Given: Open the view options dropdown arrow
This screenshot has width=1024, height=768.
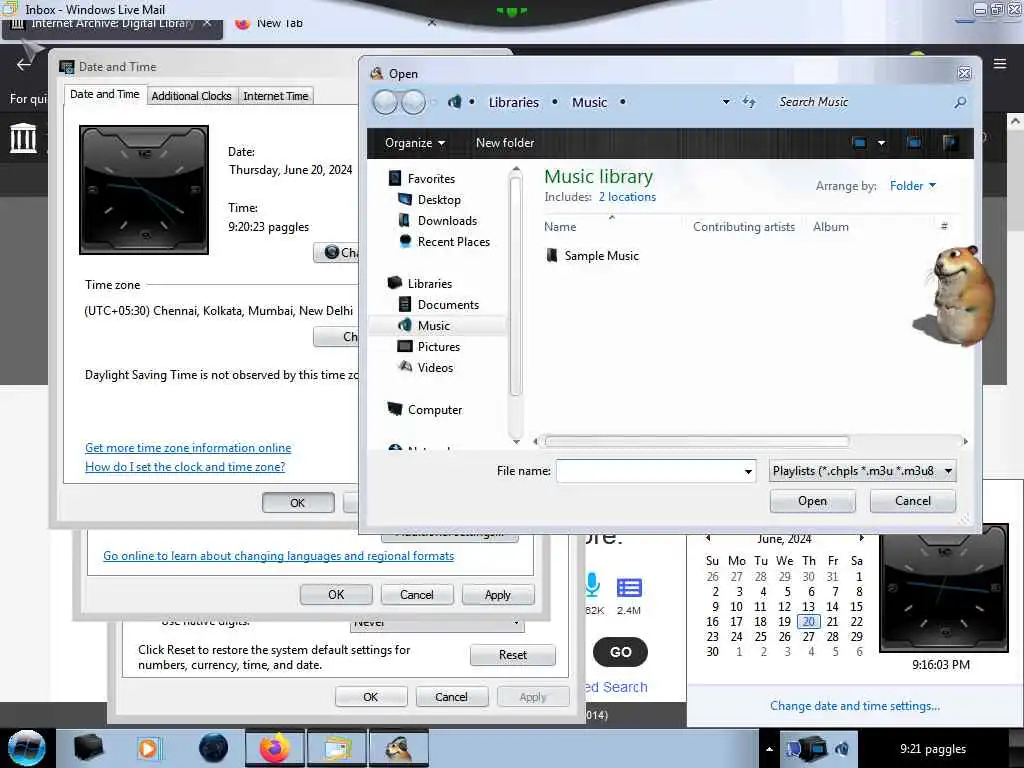Looking at the screenshot, I should point(881,142).
